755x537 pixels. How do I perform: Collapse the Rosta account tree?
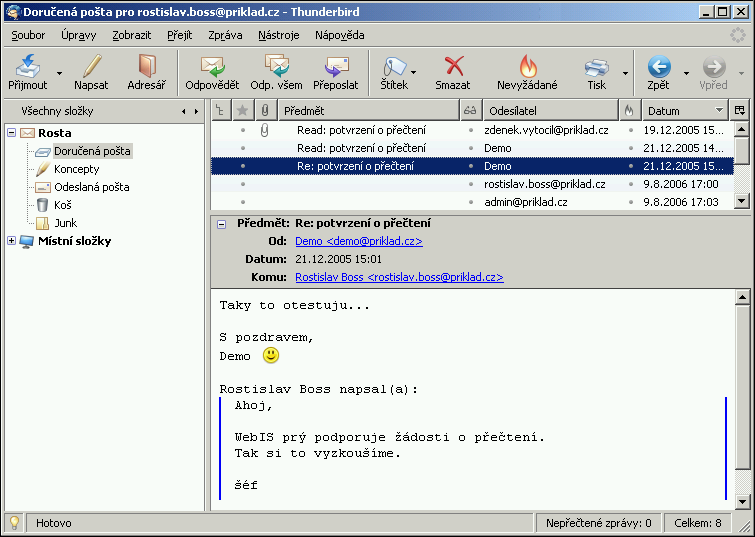[x=11, y=133]
